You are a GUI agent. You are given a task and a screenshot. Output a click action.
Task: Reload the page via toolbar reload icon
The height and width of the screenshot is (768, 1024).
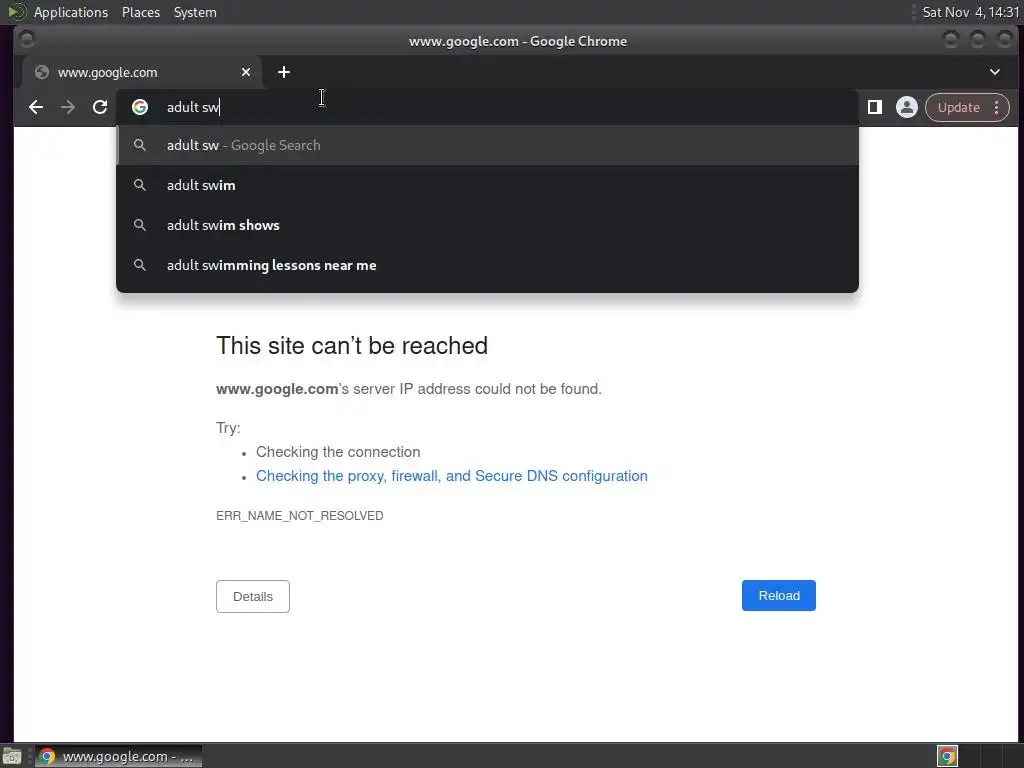tap(100, 107)
